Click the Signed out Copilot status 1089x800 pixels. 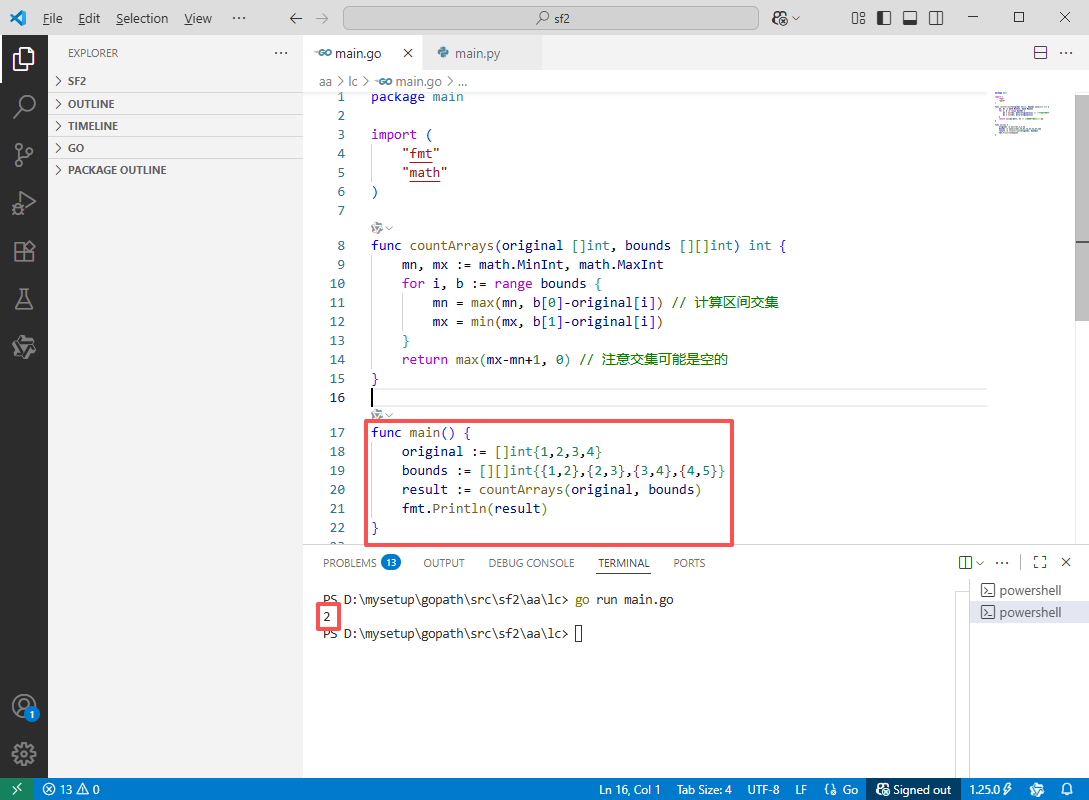tap(913, 789)
